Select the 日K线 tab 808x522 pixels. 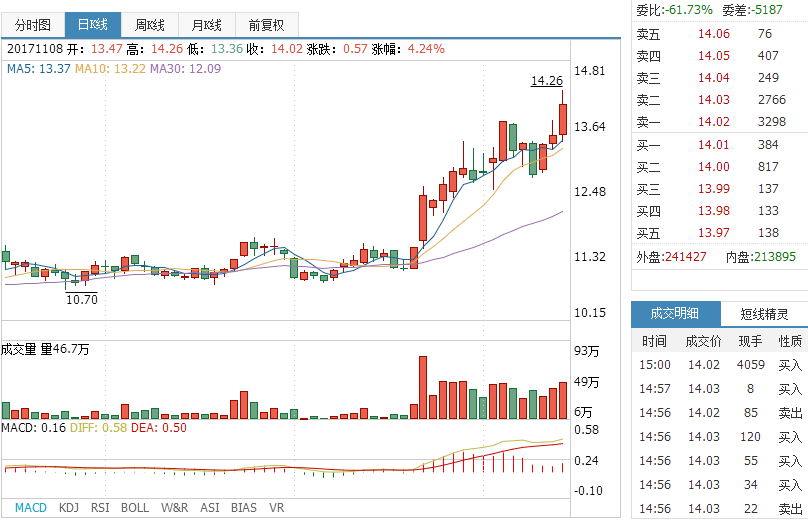pyautogui.click(x=93, y=25)
